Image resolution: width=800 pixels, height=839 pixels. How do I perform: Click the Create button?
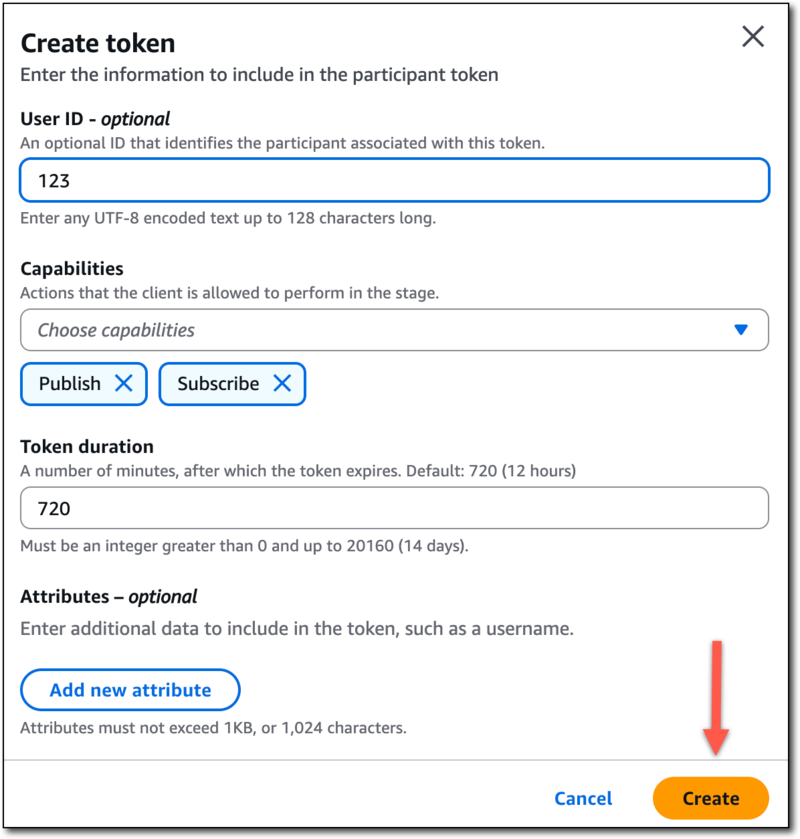(x=711, y=798)
